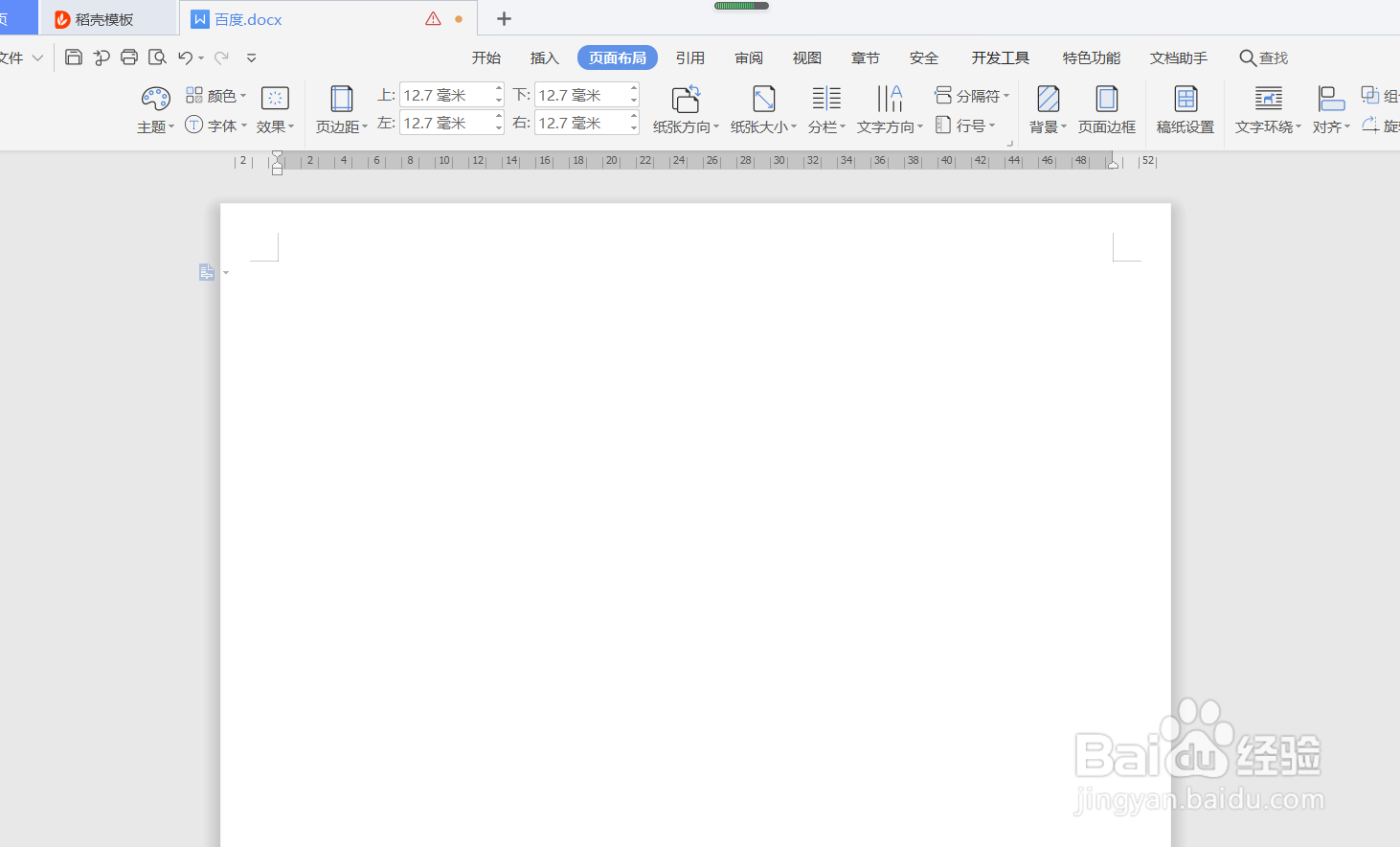Click inside the blank document page
The width and height of the screenshot is (1400, 847).
pos(695,525)
